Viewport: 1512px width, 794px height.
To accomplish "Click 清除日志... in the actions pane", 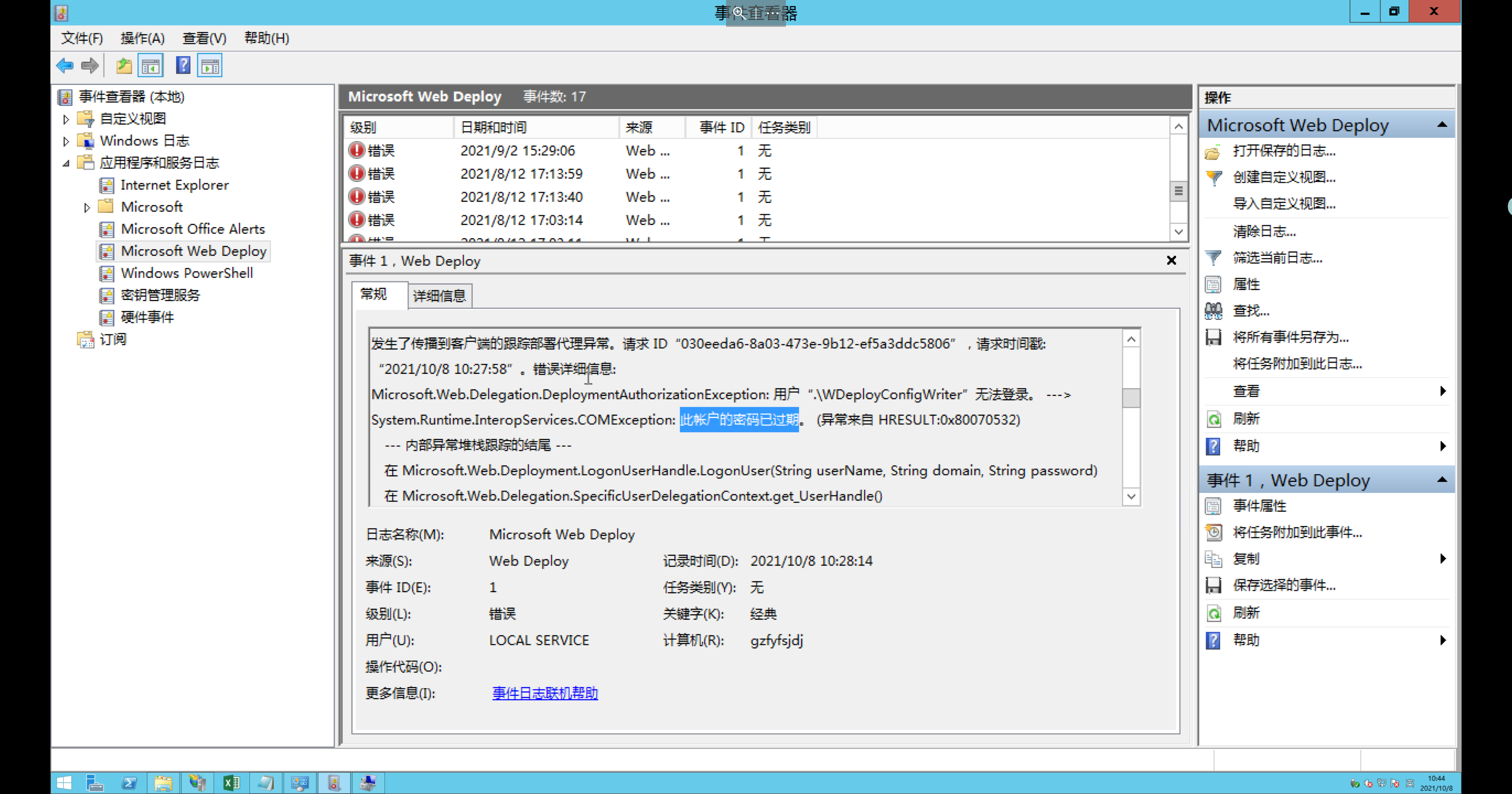I will 1264,232.
